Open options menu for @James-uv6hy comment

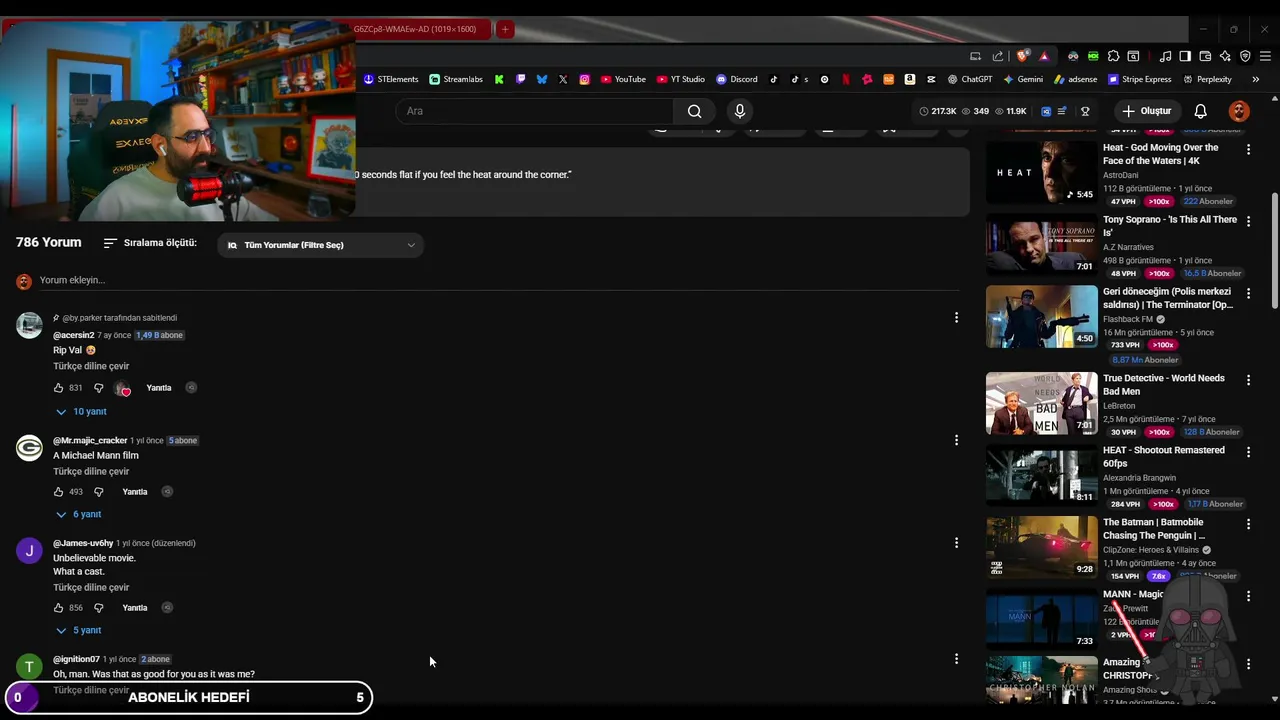[x=956, y=543]
